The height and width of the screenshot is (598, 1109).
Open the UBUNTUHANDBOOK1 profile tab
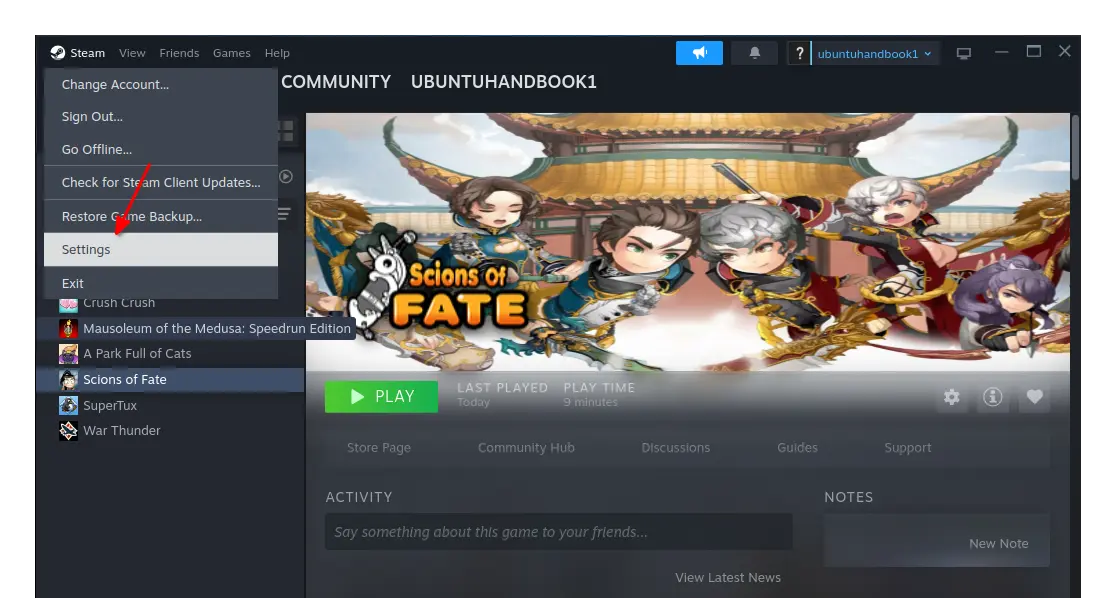coord(504,82)
